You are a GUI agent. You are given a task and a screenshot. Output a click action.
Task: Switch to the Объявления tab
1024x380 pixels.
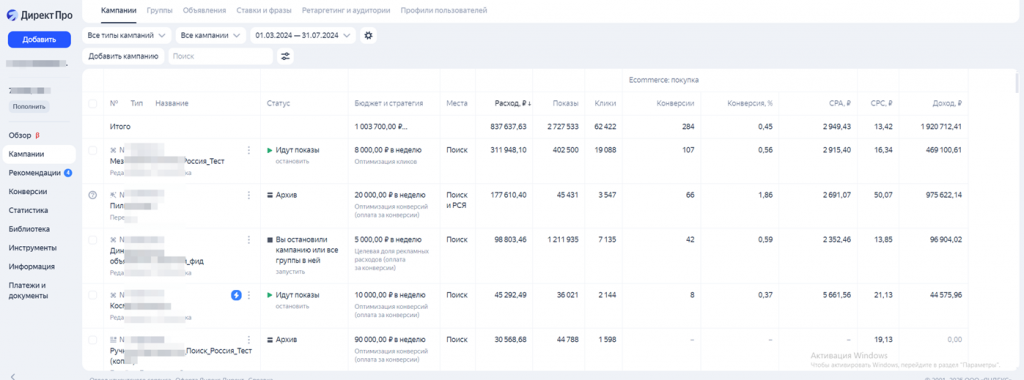click(x=204, y=10)
